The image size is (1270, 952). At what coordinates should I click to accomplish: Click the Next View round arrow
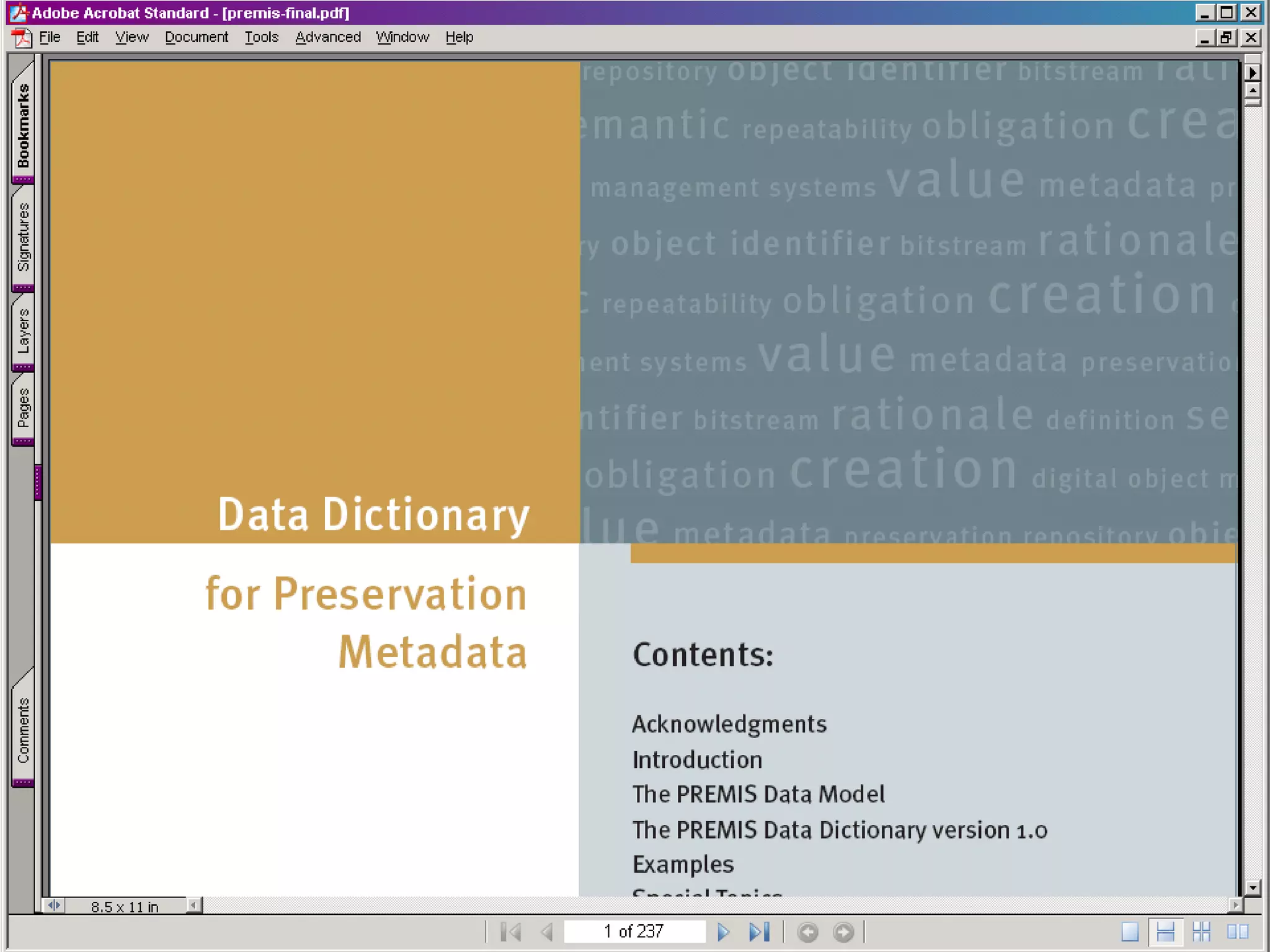point(843,932)
